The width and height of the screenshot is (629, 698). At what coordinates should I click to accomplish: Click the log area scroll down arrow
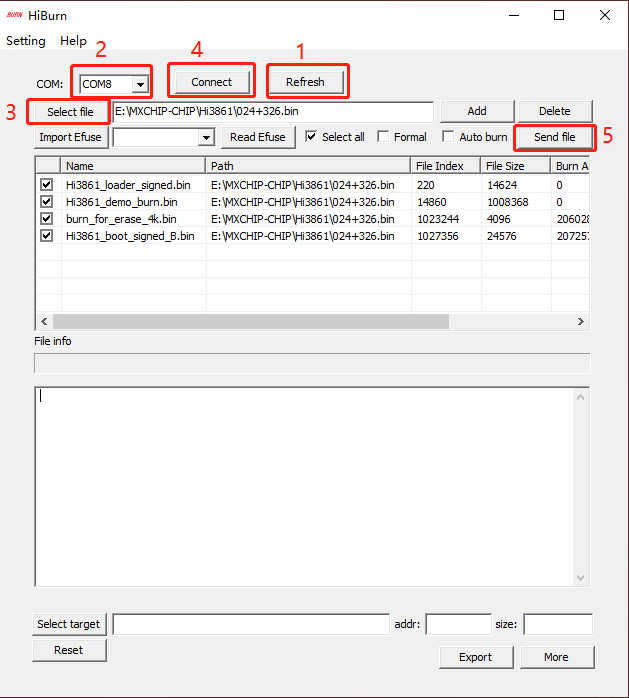pyautogui.click(x=580, y=577)
